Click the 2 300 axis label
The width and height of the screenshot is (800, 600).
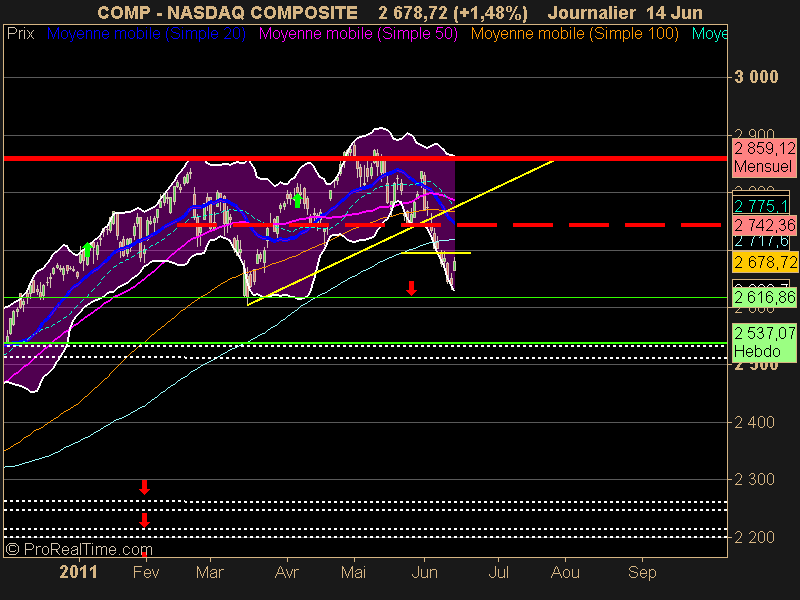[x=754, y=479]
